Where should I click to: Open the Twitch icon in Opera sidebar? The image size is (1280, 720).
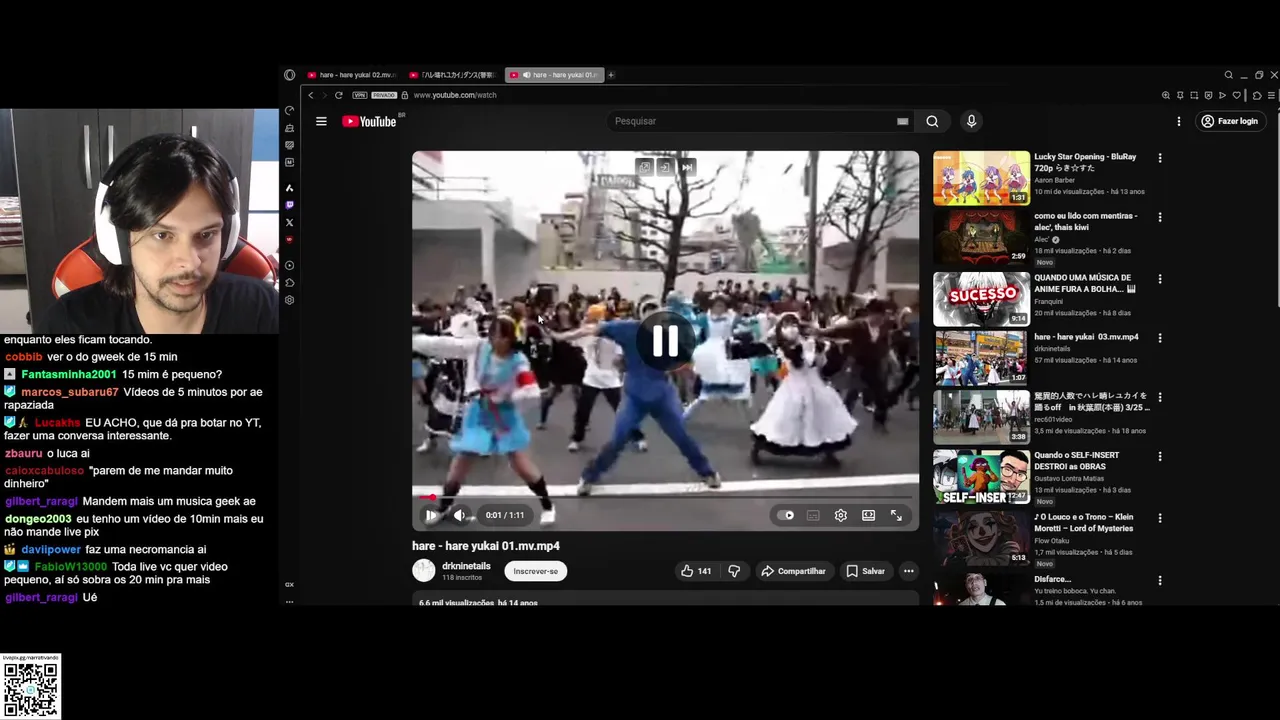click(x=289, y=205)
